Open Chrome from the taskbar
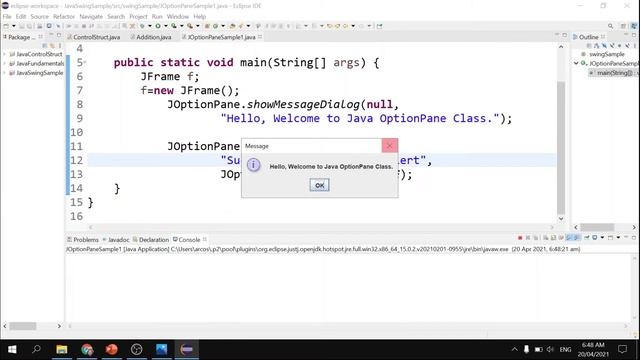640x360 pixels. click(87, 349)
